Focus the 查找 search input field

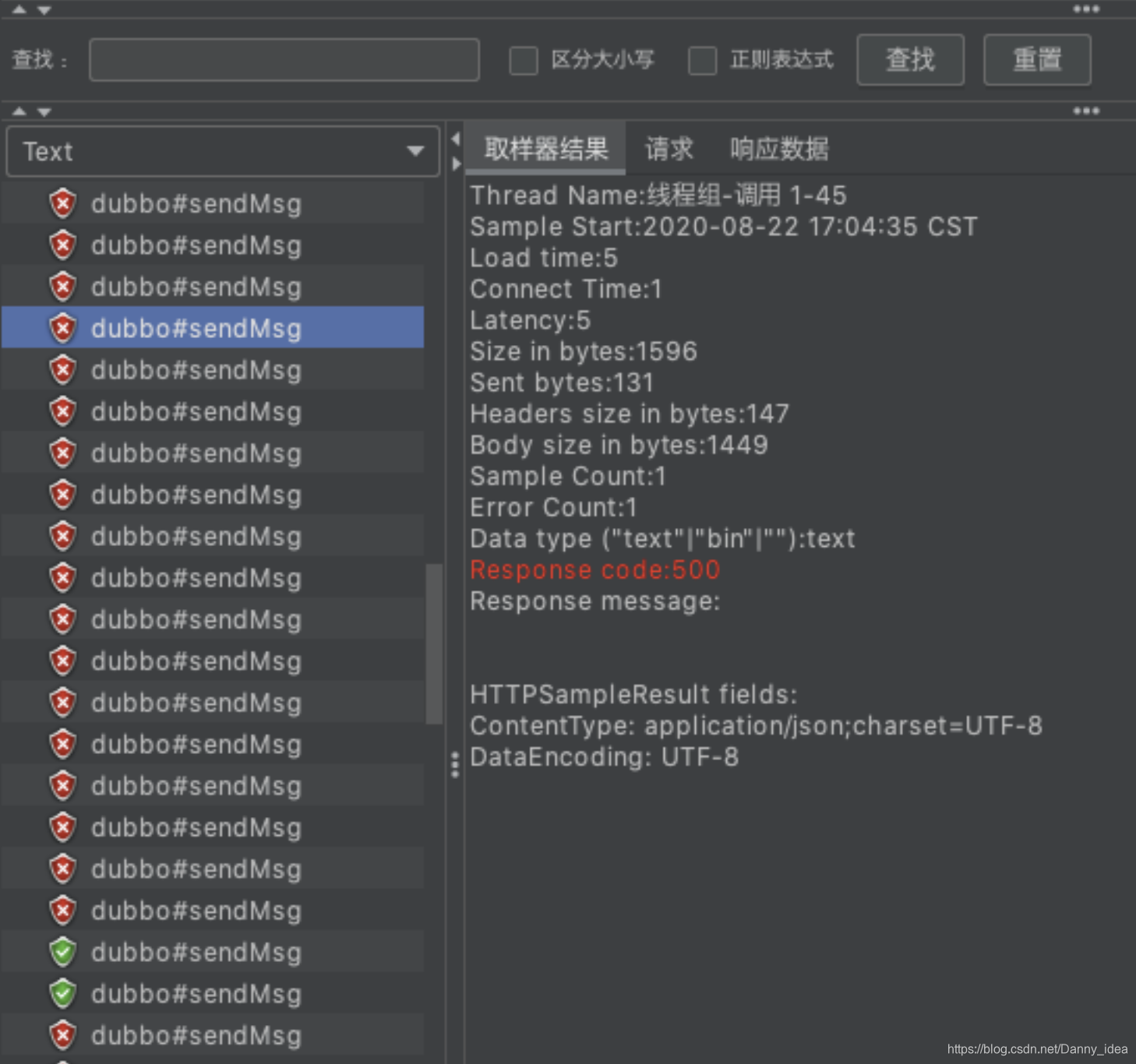coord(284,60)
